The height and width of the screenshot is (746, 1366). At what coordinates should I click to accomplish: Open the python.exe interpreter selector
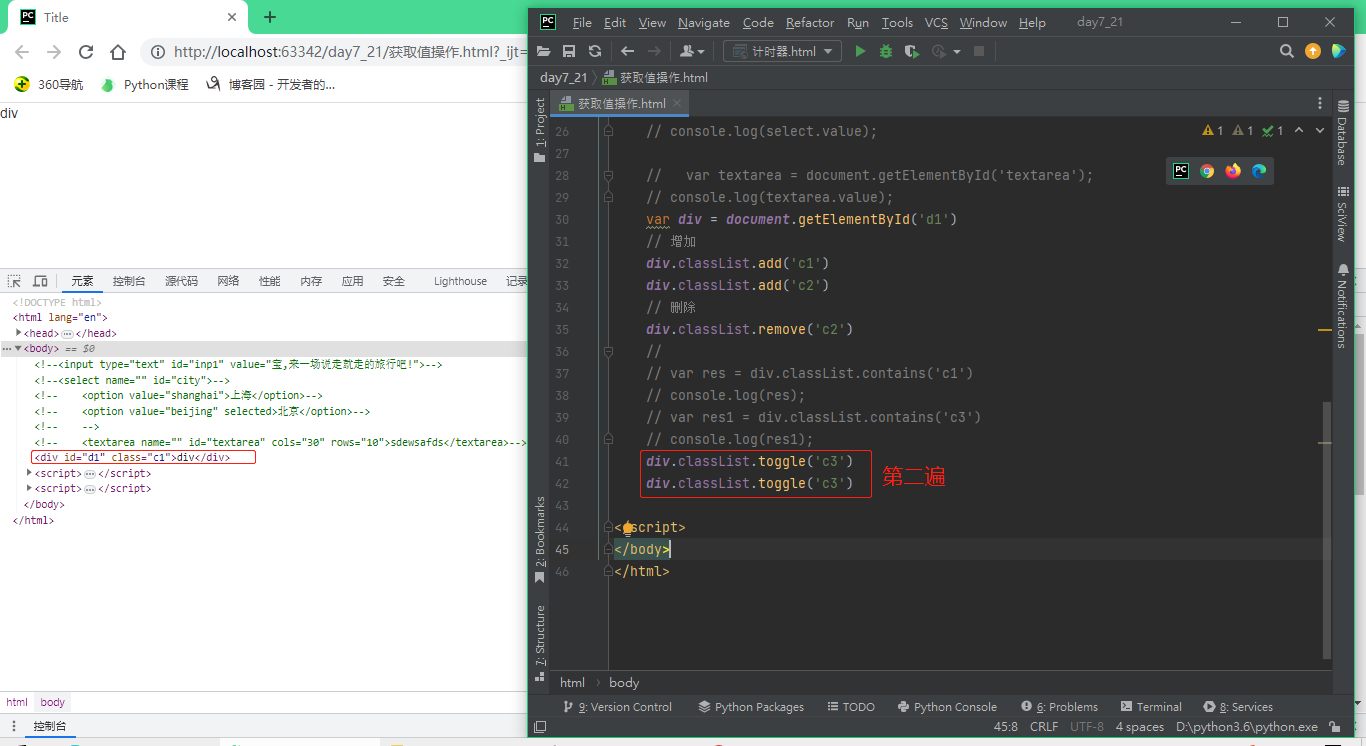(1247, 727)
